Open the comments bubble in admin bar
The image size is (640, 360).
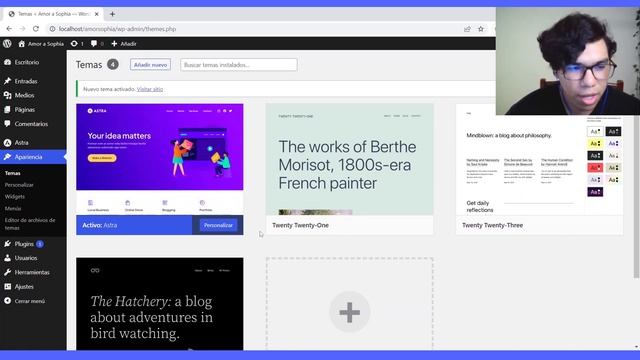click(x=94, y=44)
